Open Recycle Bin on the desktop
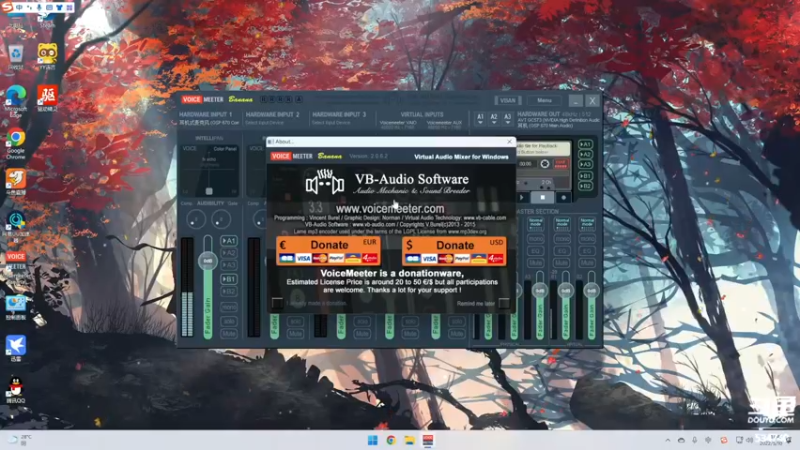This screenshot has width=800, height=450. click(16, 55)
